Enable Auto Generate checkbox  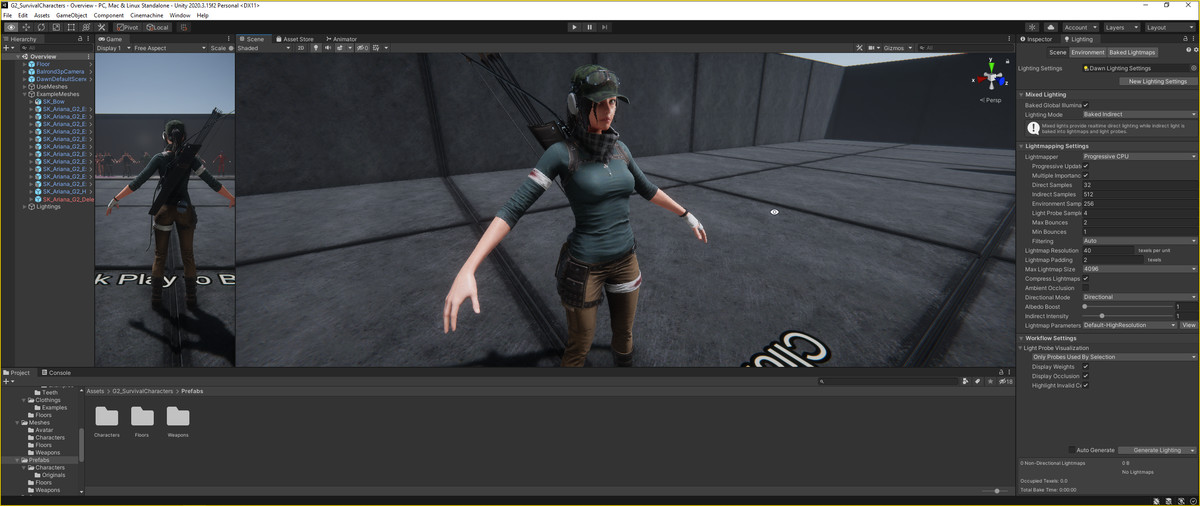(1073, 450)
